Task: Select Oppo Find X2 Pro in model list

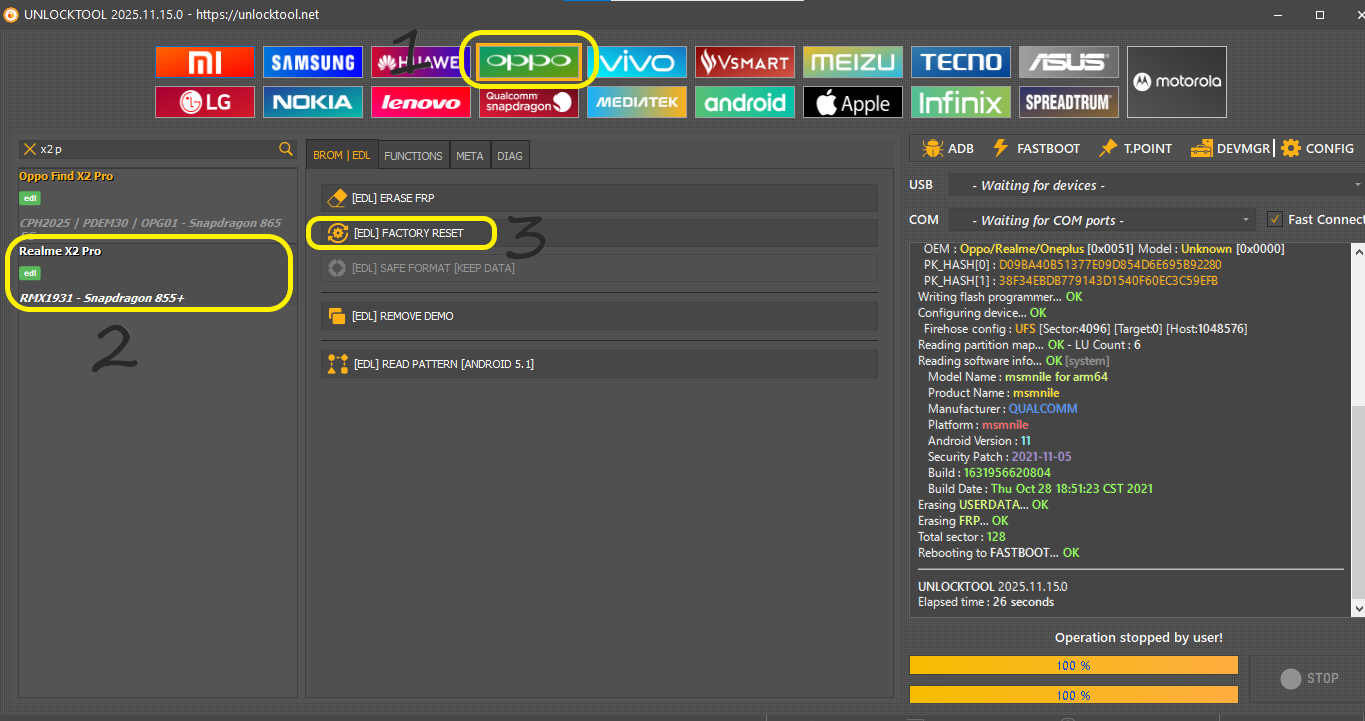Action: pyautogui.click(x=66, y=176)
